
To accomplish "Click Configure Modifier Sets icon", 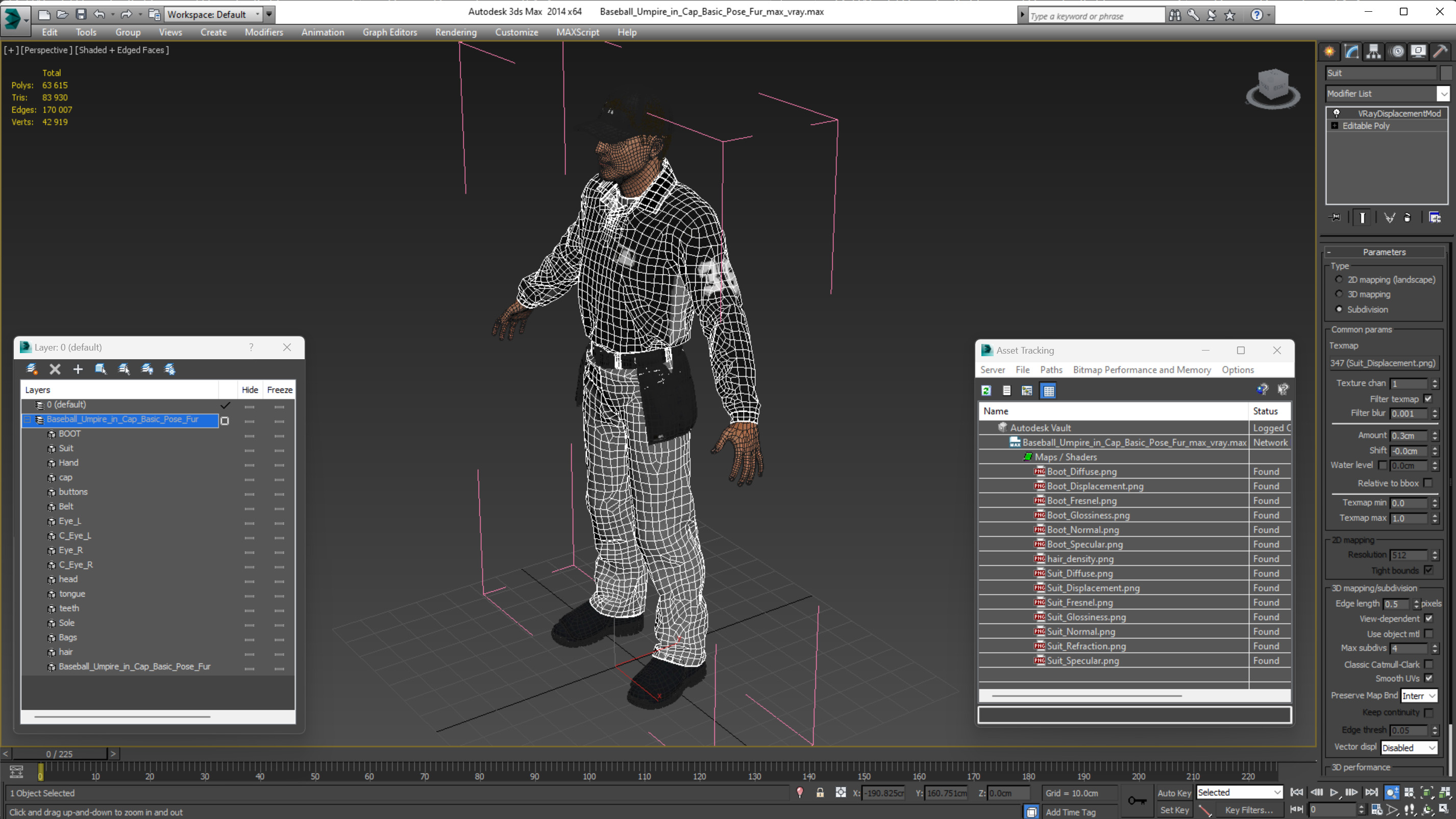I will click(x=1435, y=217).
